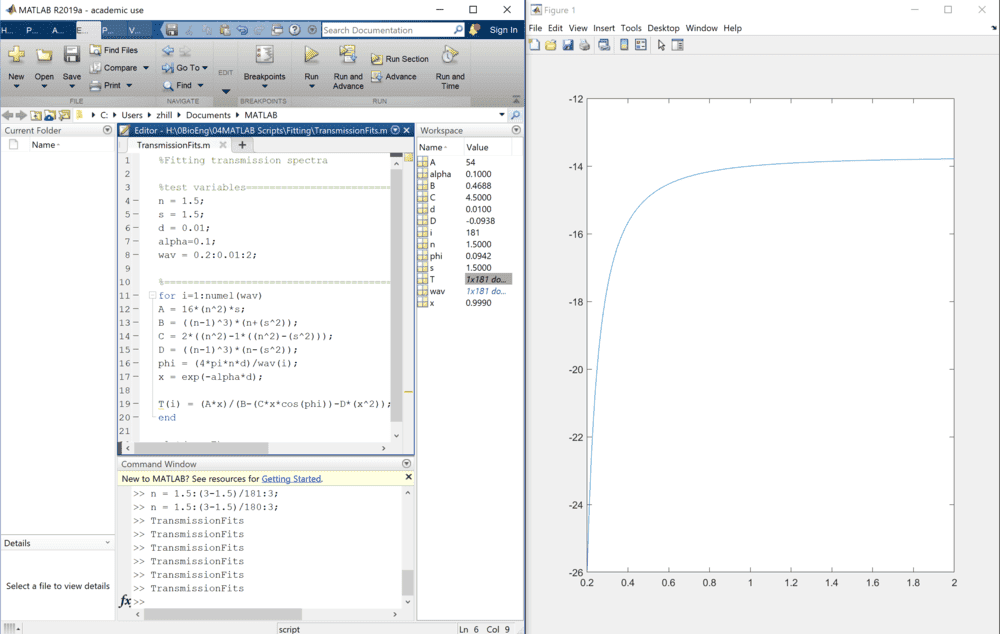Screen dimensions: 1000x634
Task: Toggle Insert Colorbar in Figure toolbar
Action: tap(624, 45)
